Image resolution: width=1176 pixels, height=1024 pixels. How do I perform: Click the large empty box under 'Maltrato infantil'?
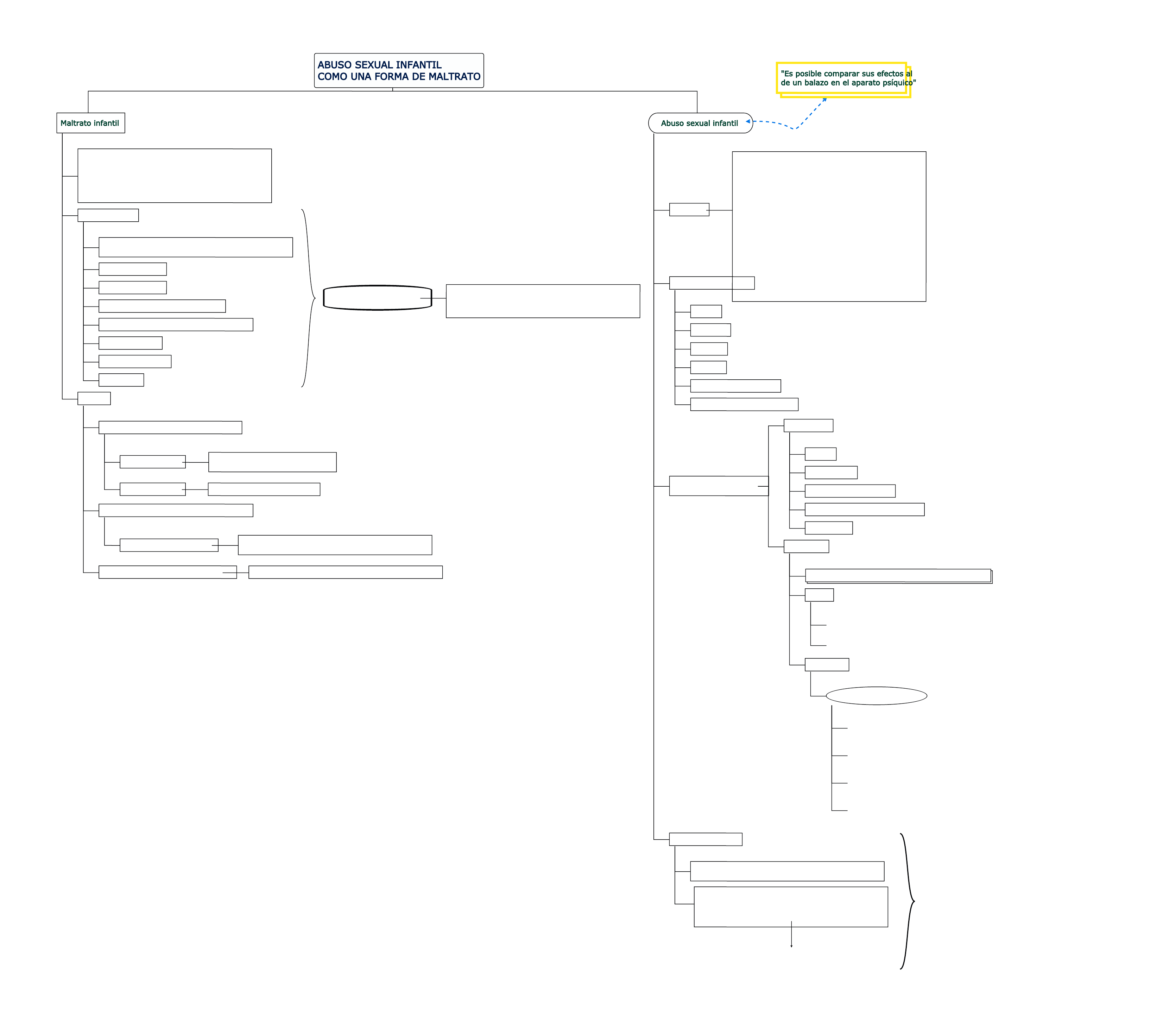pos(174,176)
